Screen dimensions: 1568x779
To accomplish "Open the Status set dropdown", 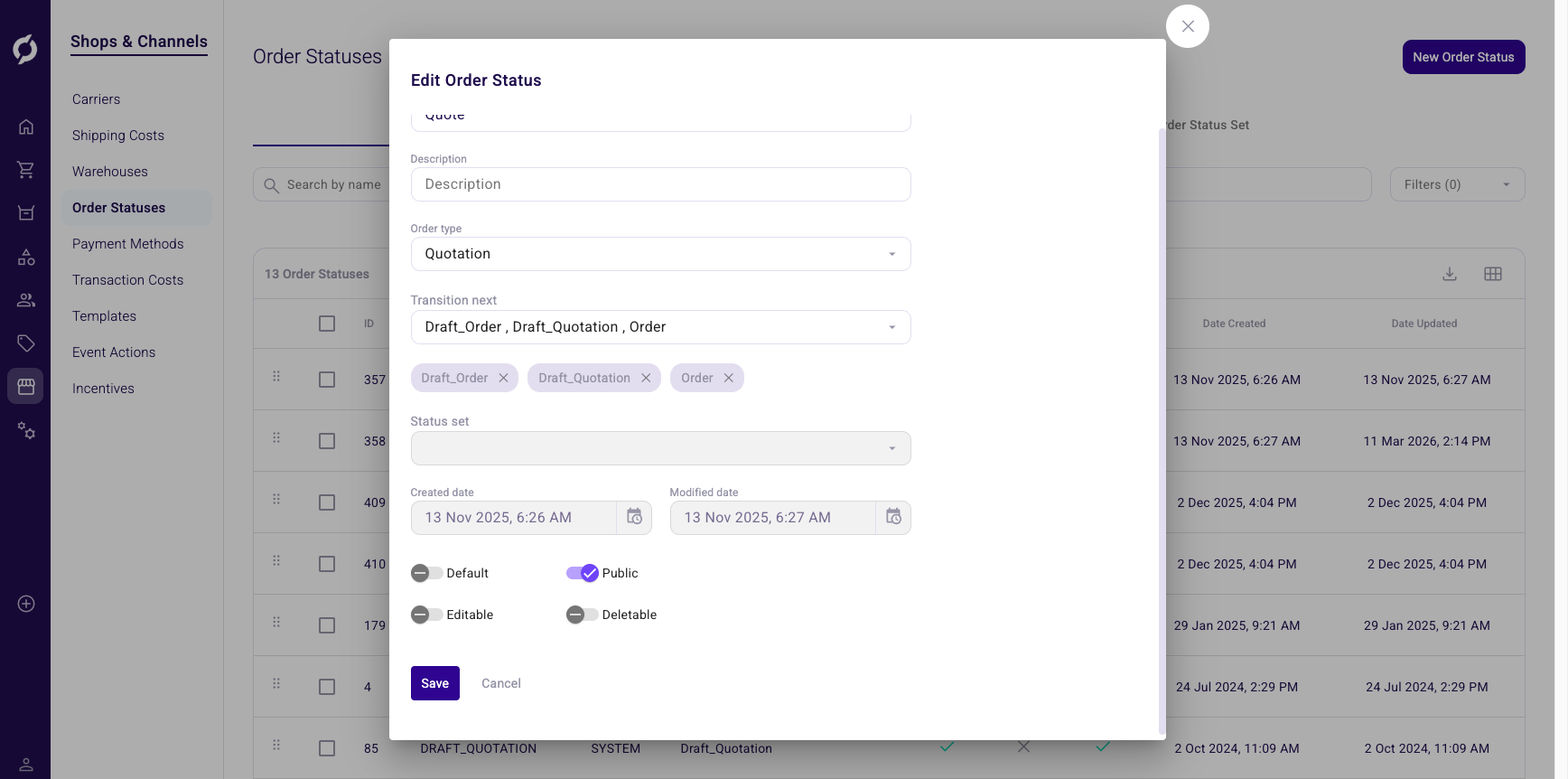I will click(660, 448).
